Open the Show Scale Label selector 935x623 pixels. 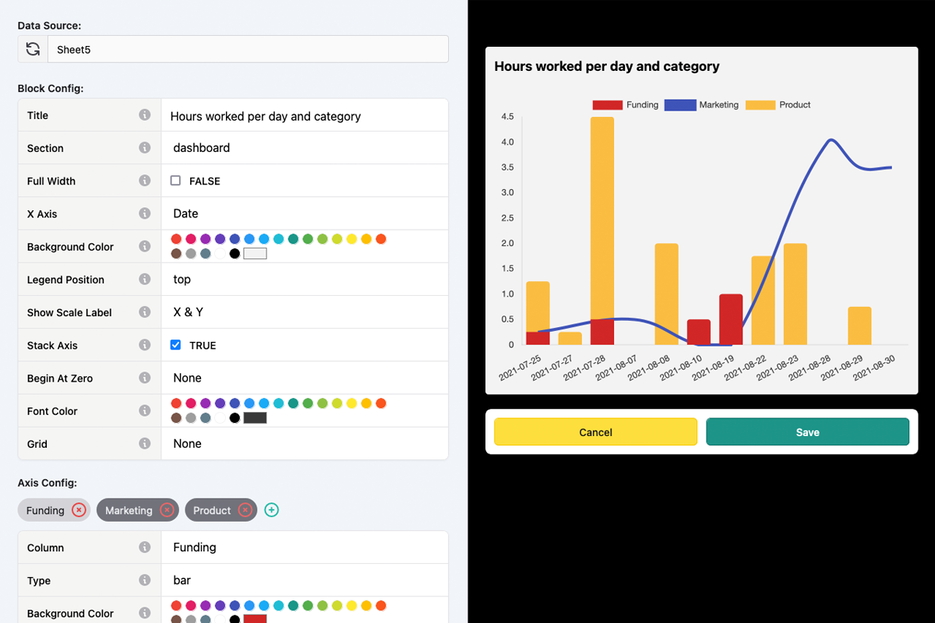click(x=300, y=312)
